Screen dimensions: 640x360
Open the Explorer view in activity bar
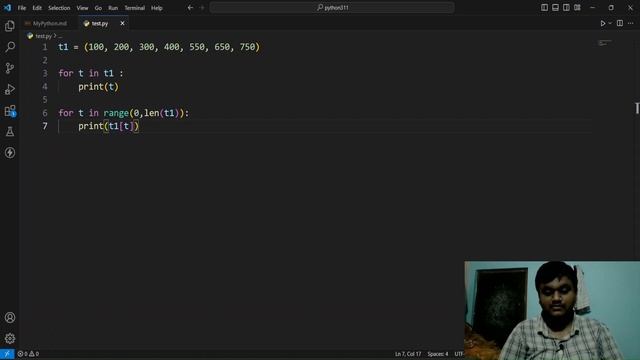pyautogui.click(x=10, y=26)
